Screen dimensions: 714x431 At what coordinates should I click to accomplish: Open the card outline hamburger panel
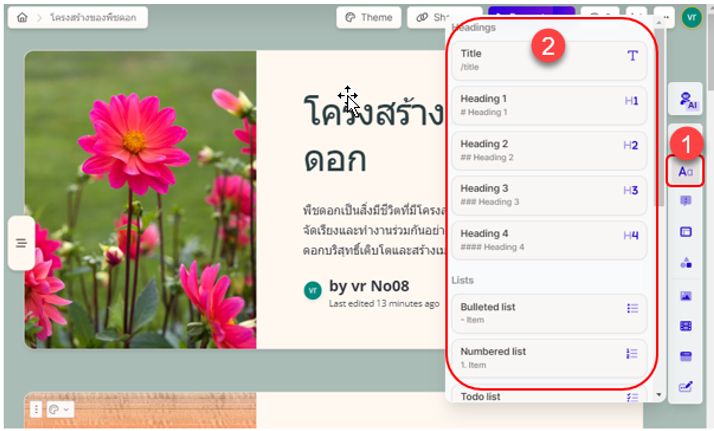(x=21, y=243)
